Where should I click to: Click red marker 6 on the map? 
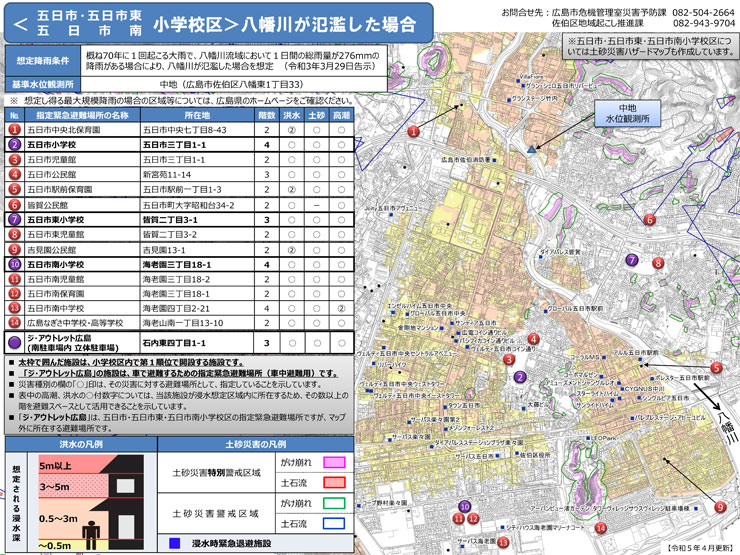pos(650,219)
